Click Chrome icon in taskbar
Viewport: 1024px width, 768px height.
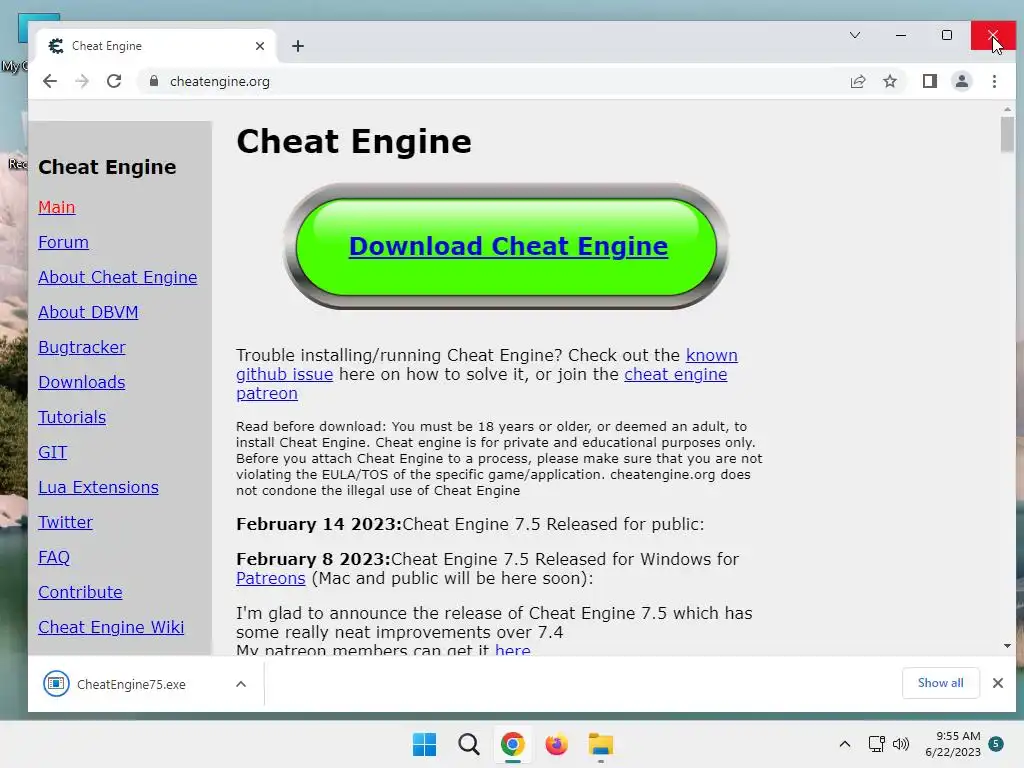click(x=513, y=744)
